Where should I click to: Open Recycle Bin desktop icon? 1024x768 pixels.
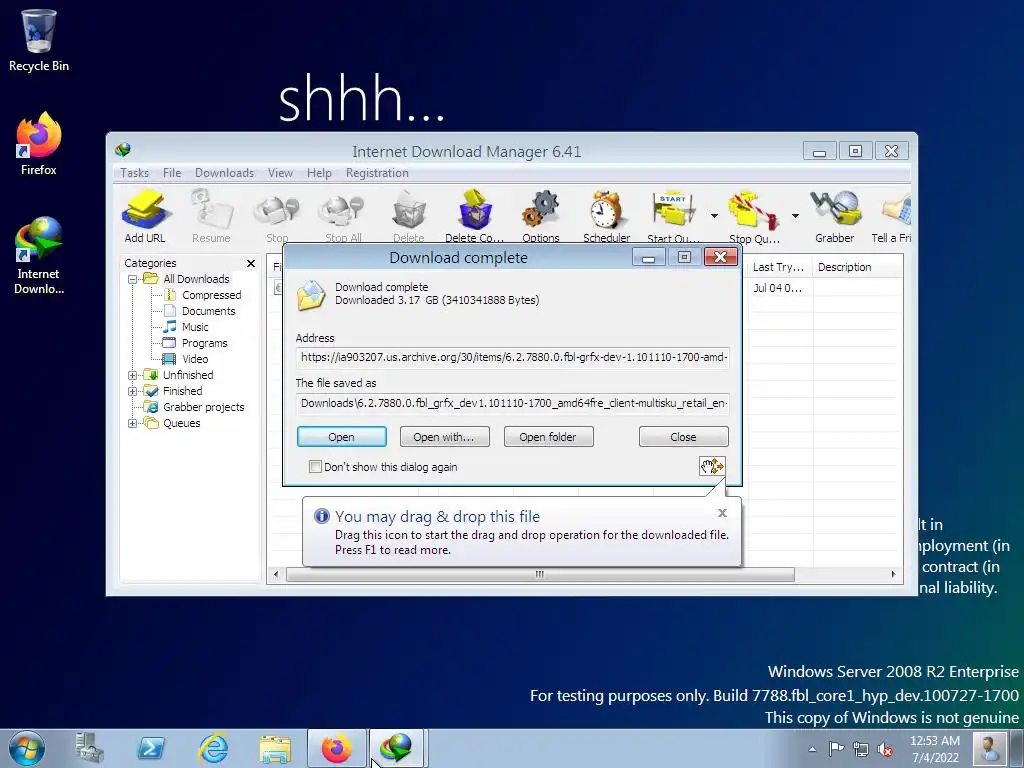39,40
